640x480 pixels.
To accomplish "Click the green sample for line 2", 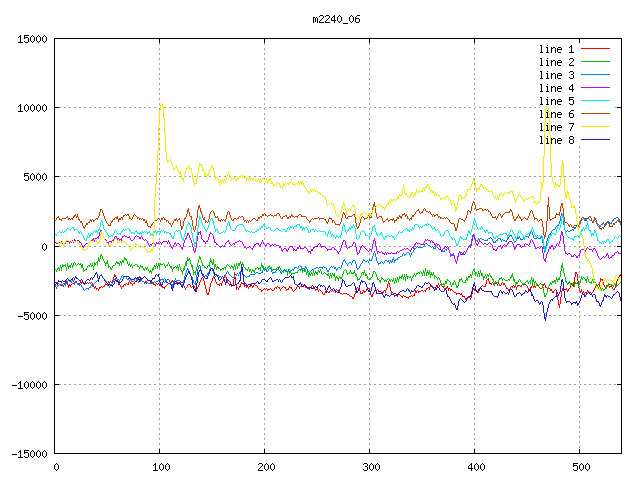I will click(x=595, y=62).
